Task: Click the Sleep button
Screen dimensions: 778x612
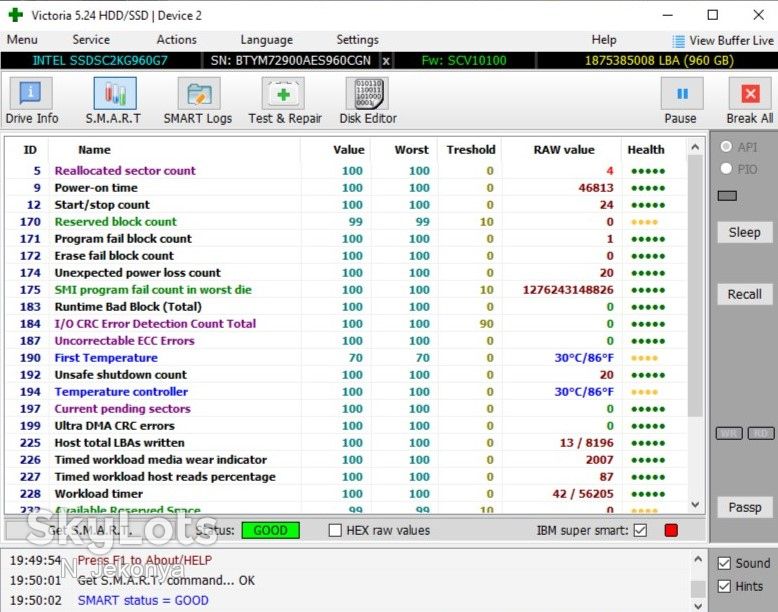Action: [x=744, y=232]
